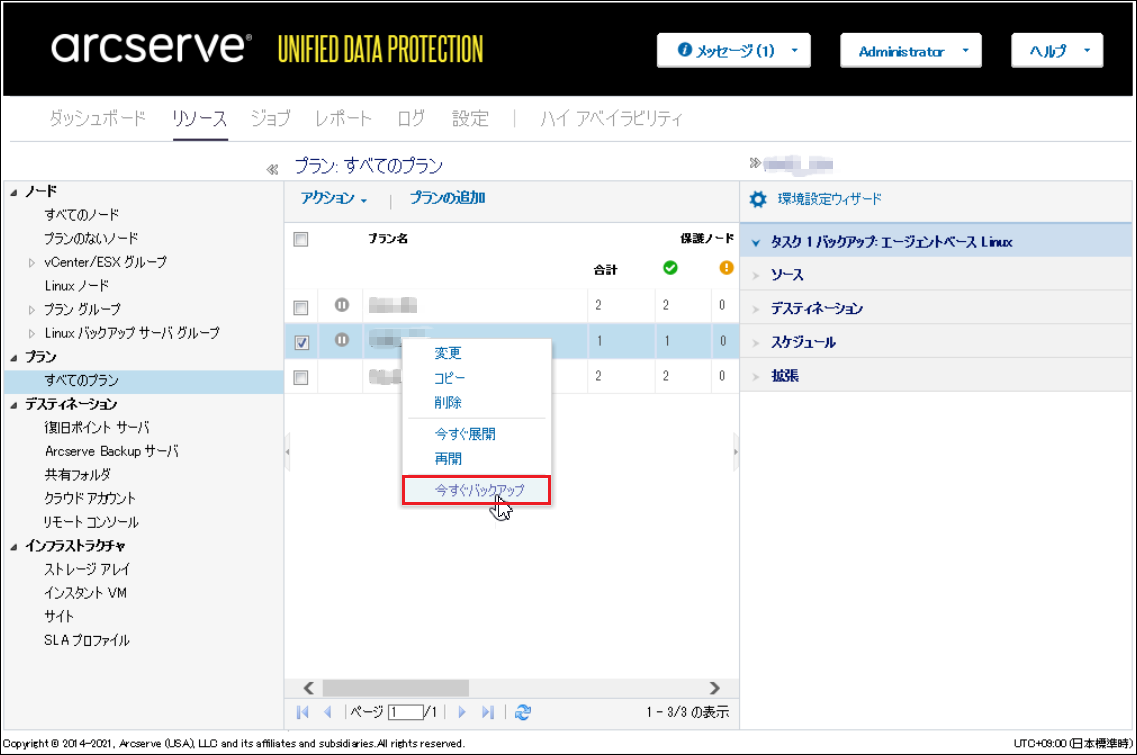The height and width of the screenshot is (755, 1137).
Task: Expand the デスティネーション section in right pane
Action: [756, 309]
